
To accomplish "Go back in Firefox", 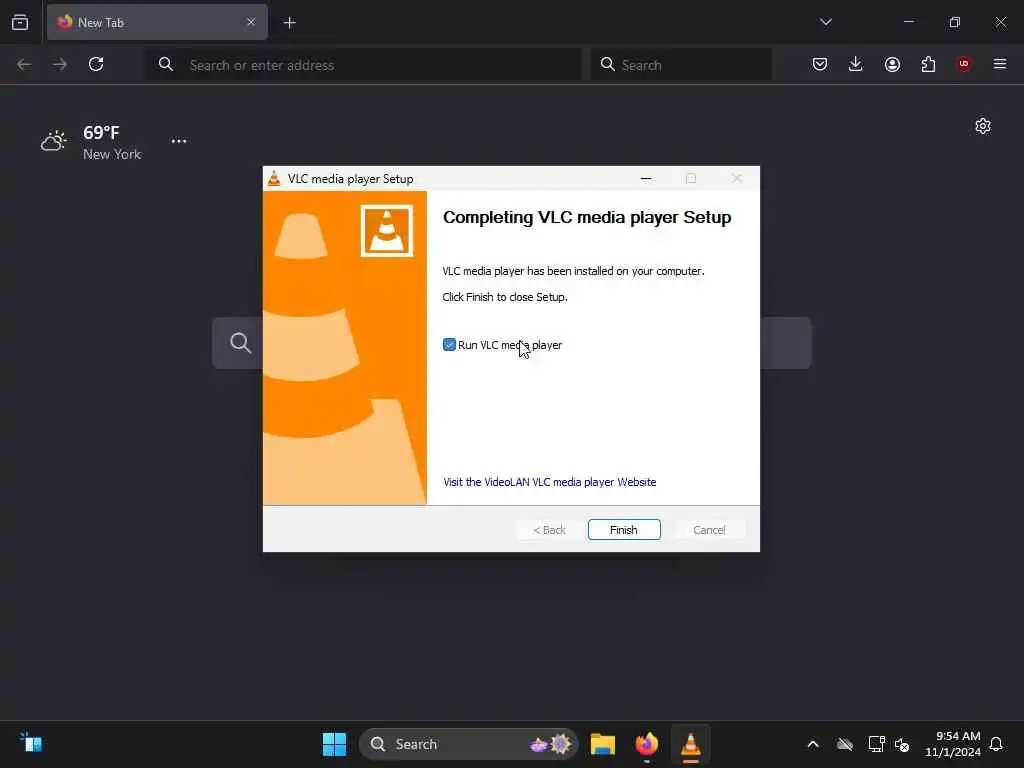I will tap(24, 64).
